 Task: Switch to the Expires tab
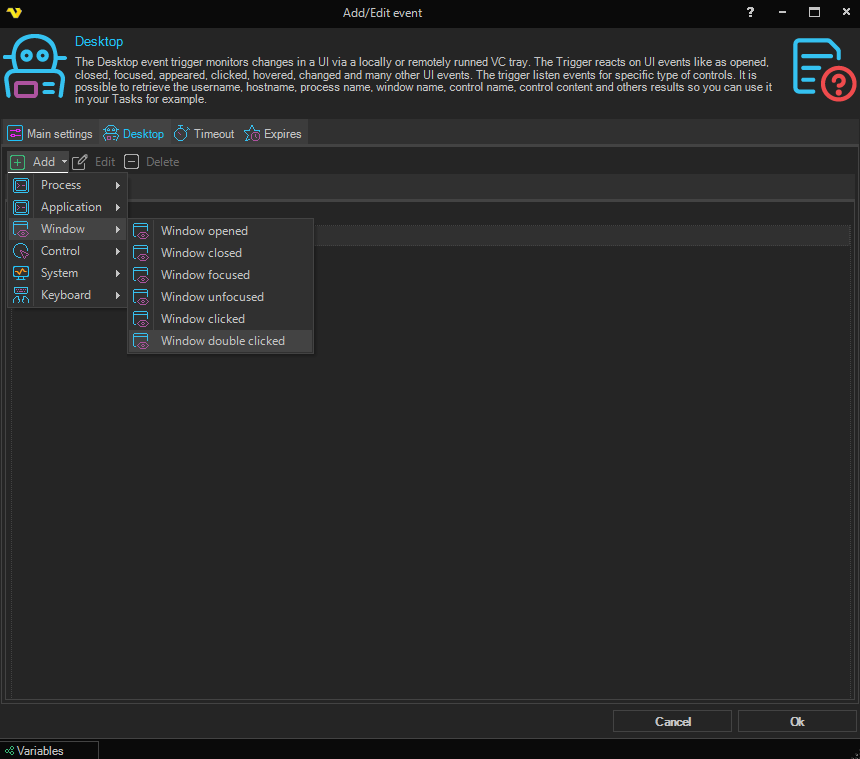pyautogui.click(x=273, y=133)
